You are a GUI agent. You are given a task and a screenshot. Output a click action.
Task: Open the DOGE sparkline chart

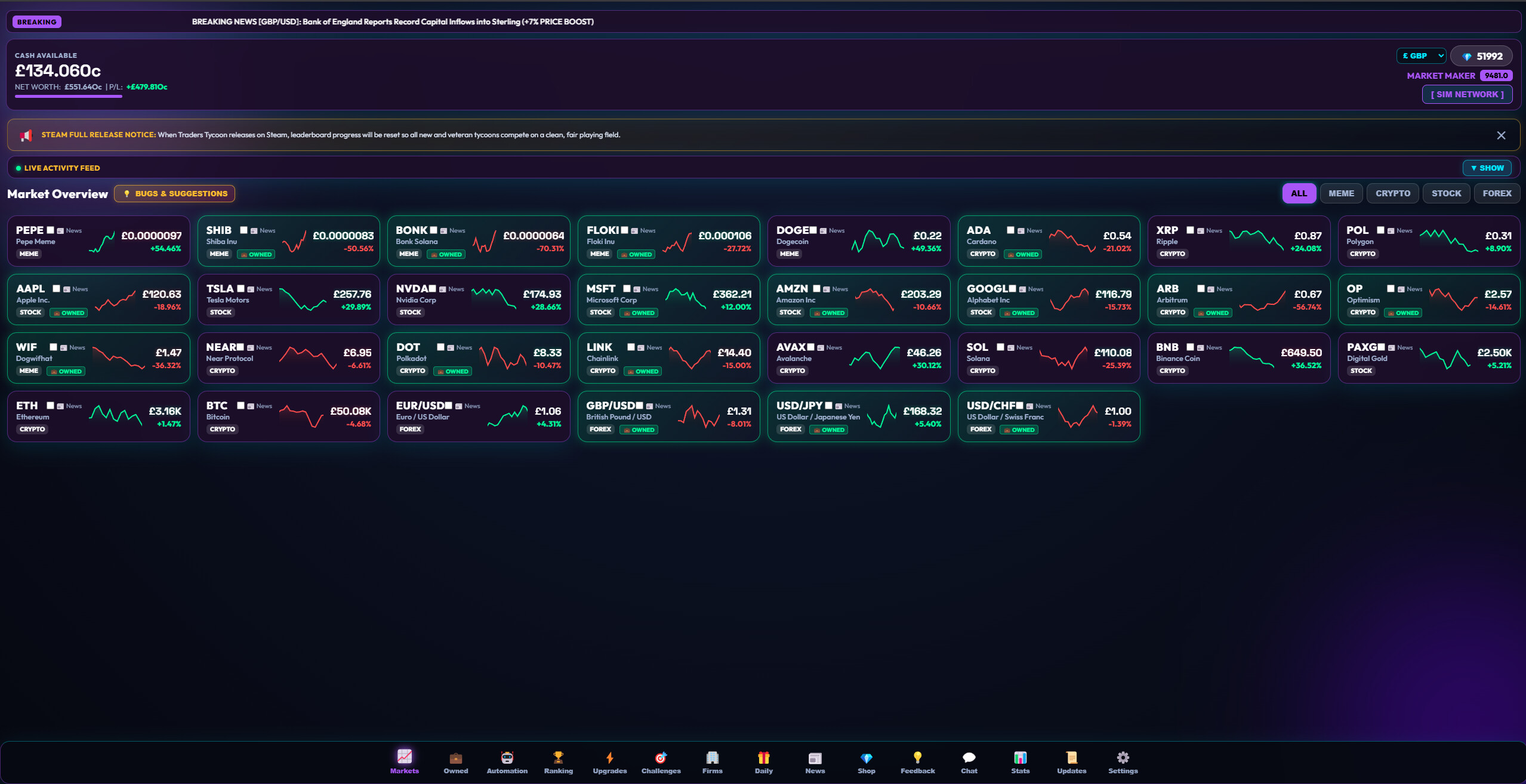click(877, 241)
